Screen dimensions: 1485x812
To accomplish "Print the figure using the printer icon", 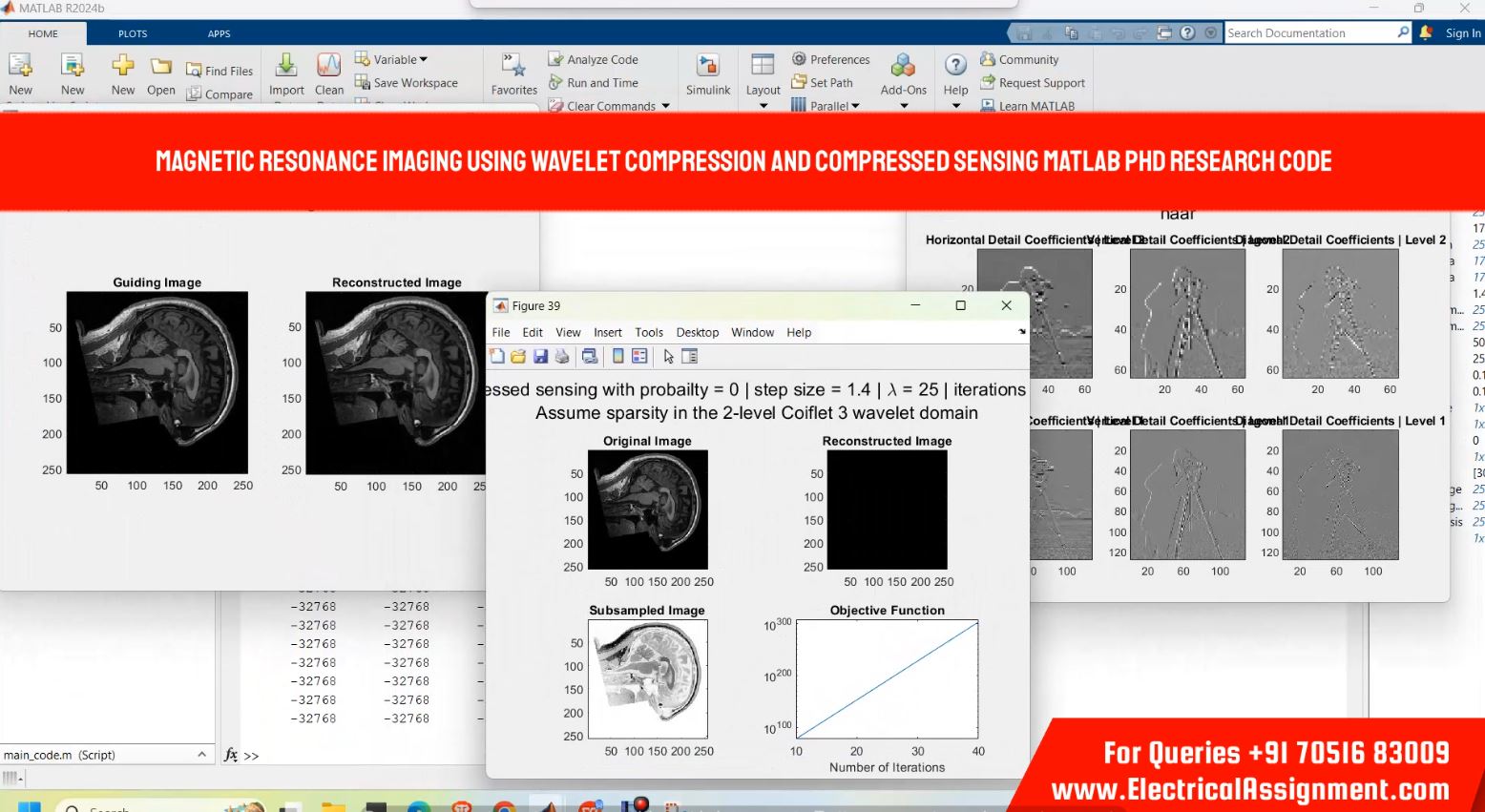I will [562, 357].
